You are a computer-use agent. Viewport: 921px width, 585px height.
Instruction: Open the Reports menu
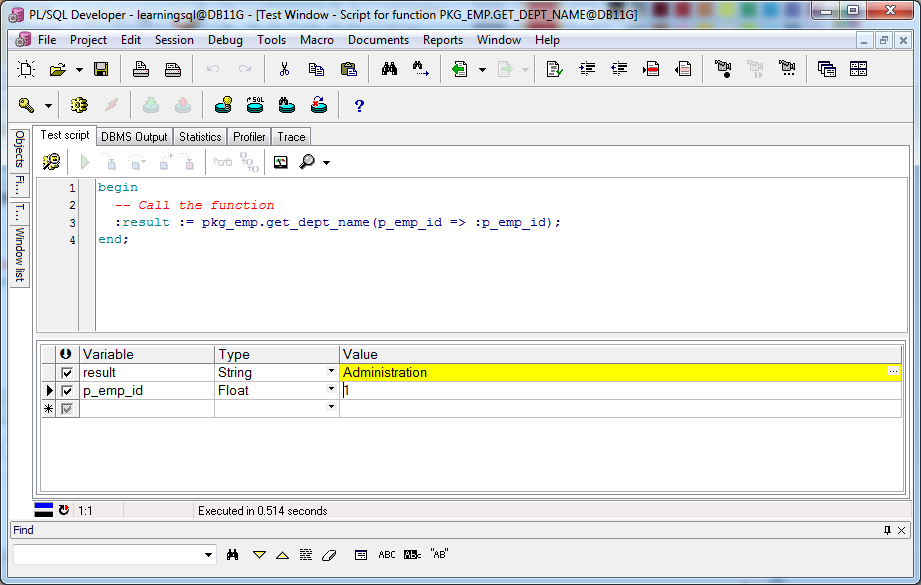tap(442, 40)
